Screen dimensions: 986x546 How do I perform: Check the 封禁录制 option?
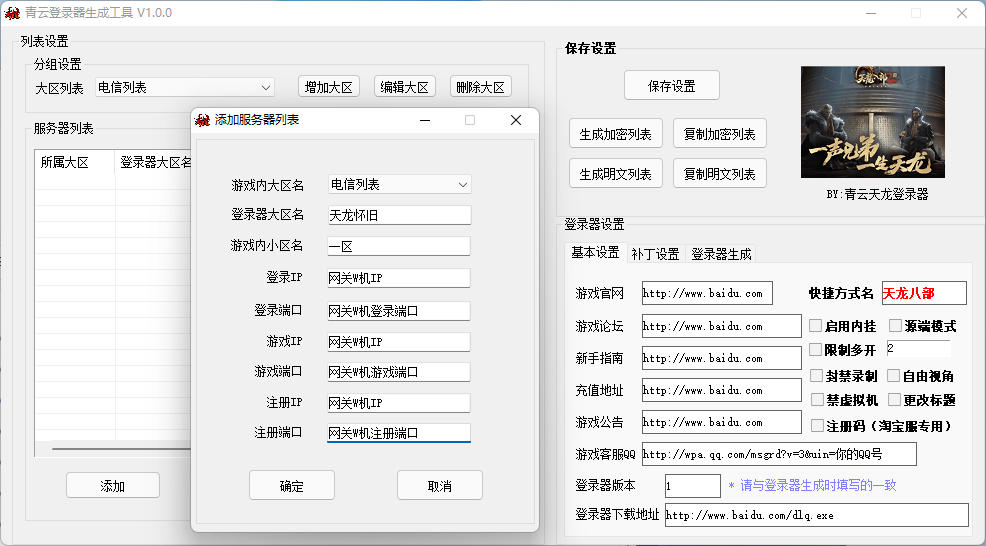point(816,376)
